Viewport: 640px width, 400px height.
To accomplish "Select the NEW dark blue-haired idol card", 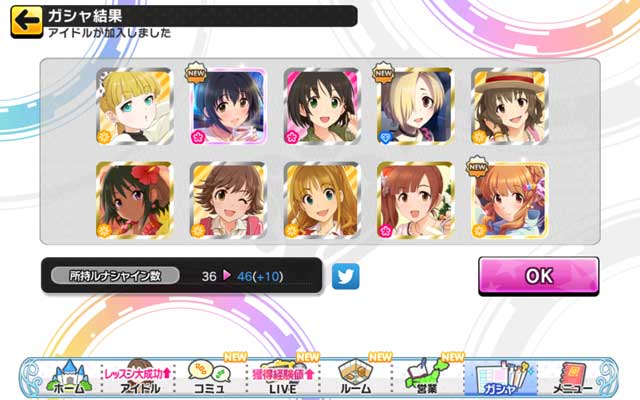I will (x=229, y=106).
